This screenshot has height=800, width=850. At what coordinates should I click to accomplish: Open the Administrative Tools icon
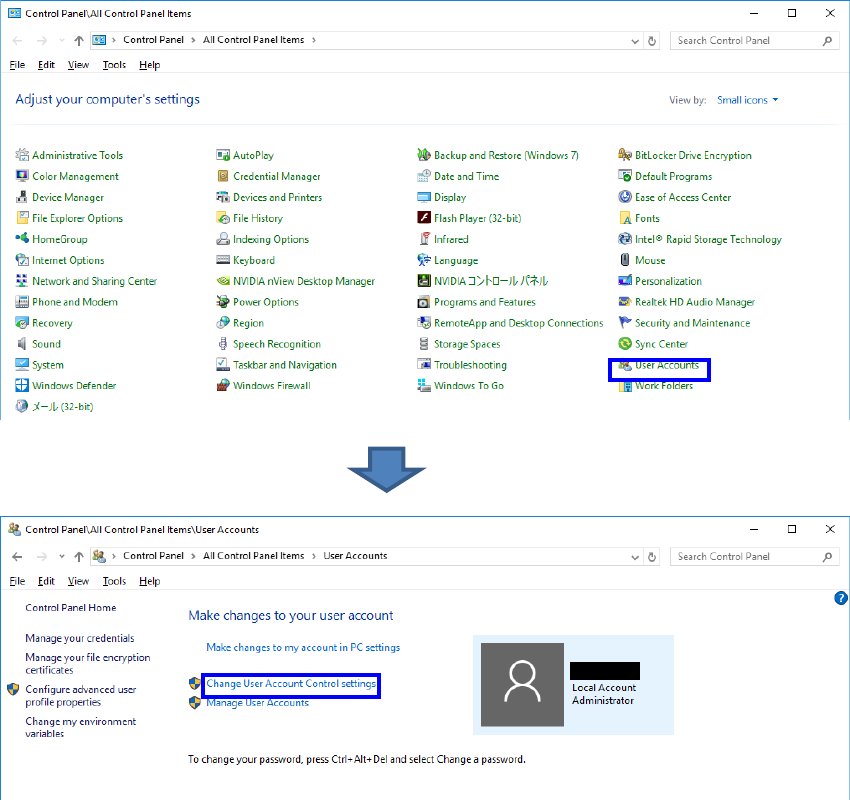(22, 155)
